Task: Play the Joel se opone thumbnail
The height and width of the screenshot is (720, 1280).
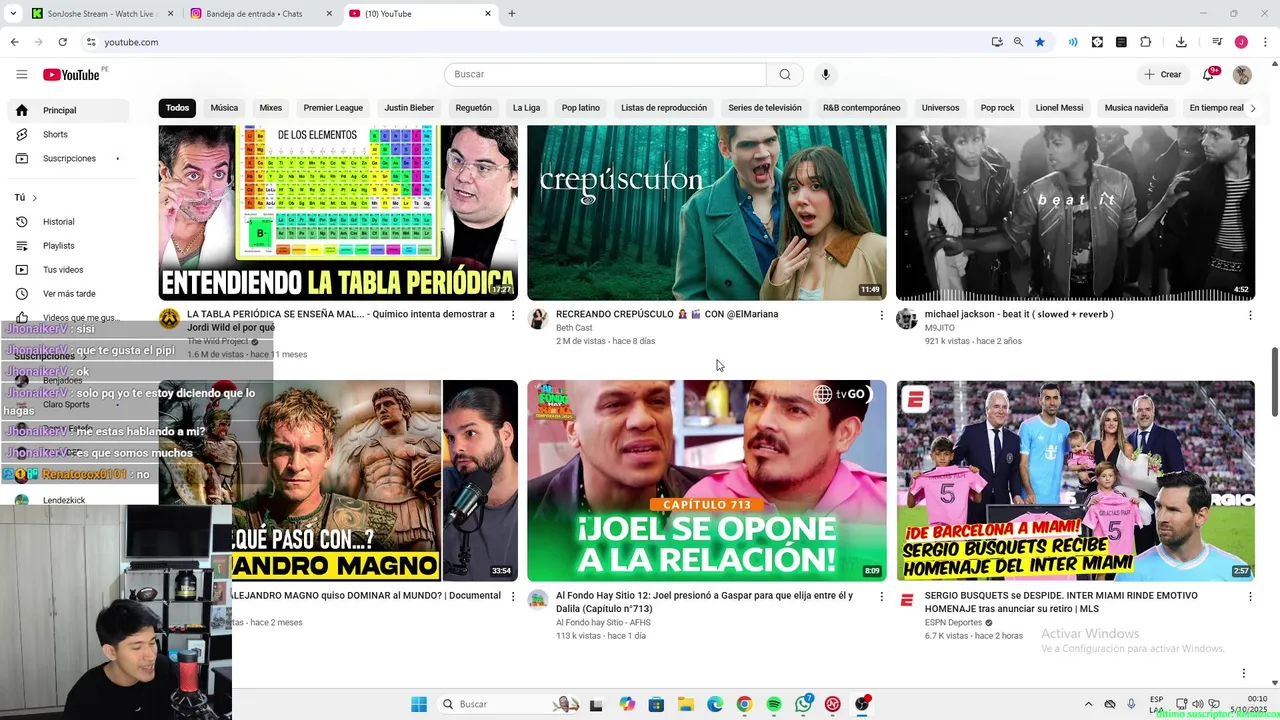Action: click(x=706, y=480)
